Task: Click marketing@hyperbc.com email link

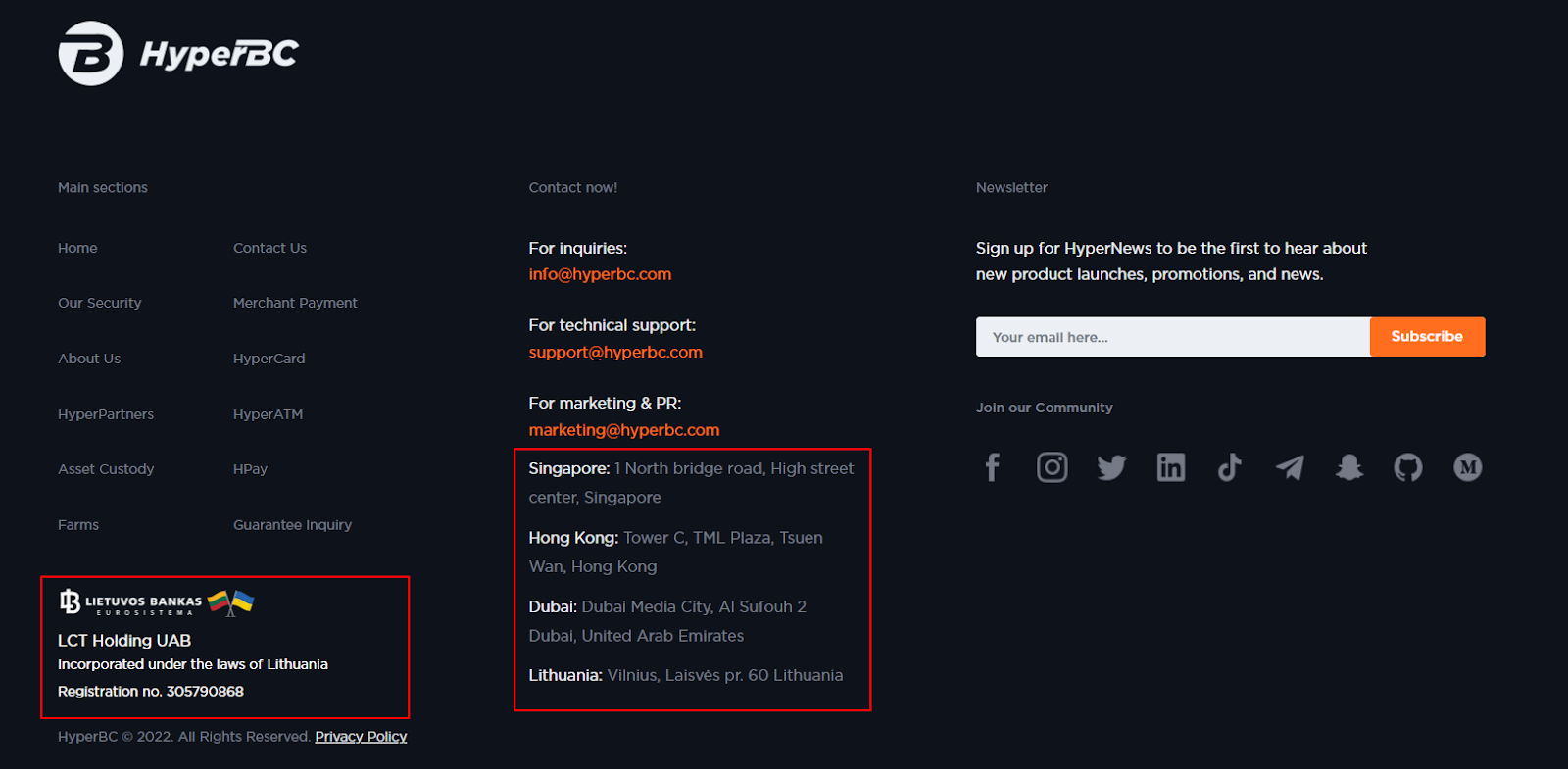Action: pyautogui.click(x=624, y=430)
